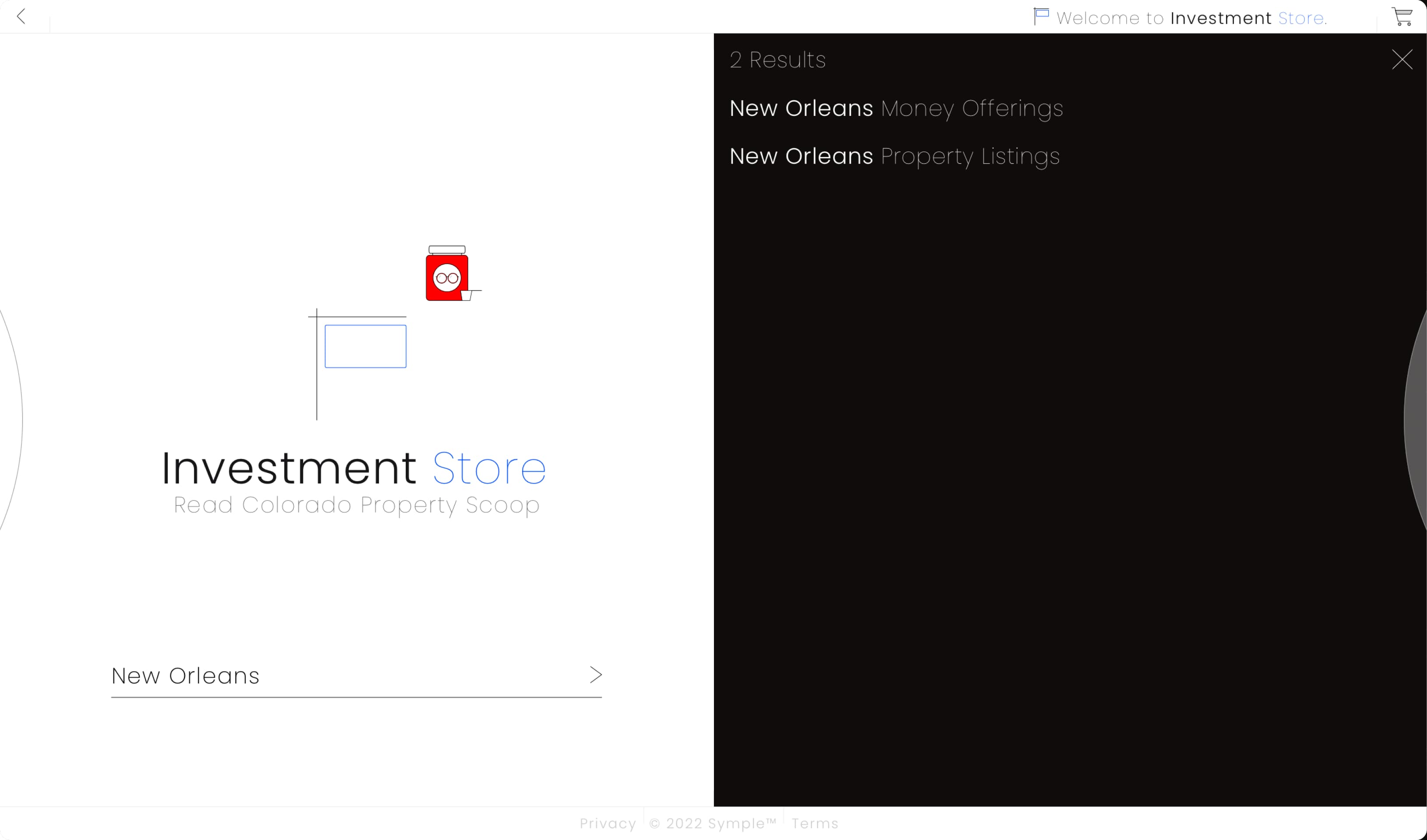Submit search with the arrow next to New Orleans
This screenshot has height=840, width=1427.
tap(595, 674)
